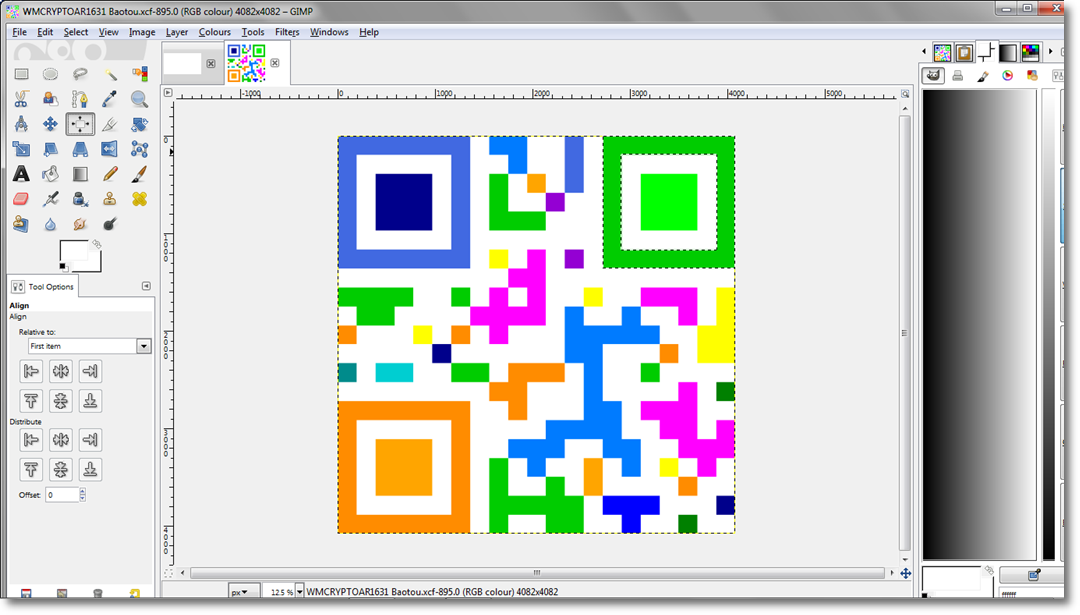
Task: Activate the Rotate tool
Action: 139,124
